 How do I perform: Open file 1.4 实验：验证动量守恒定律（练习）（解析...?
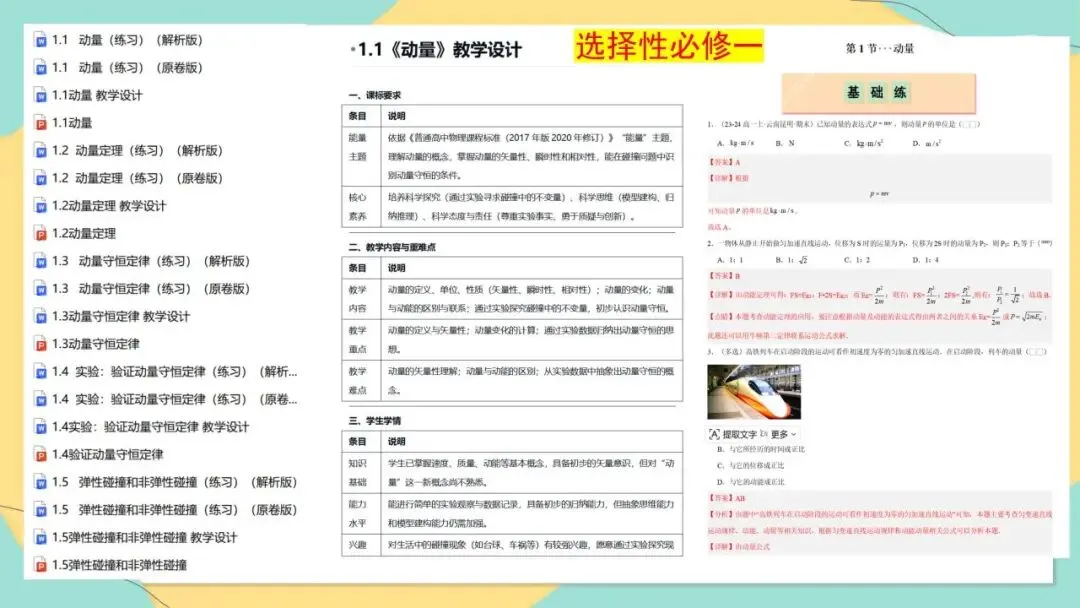coord(174,372)
